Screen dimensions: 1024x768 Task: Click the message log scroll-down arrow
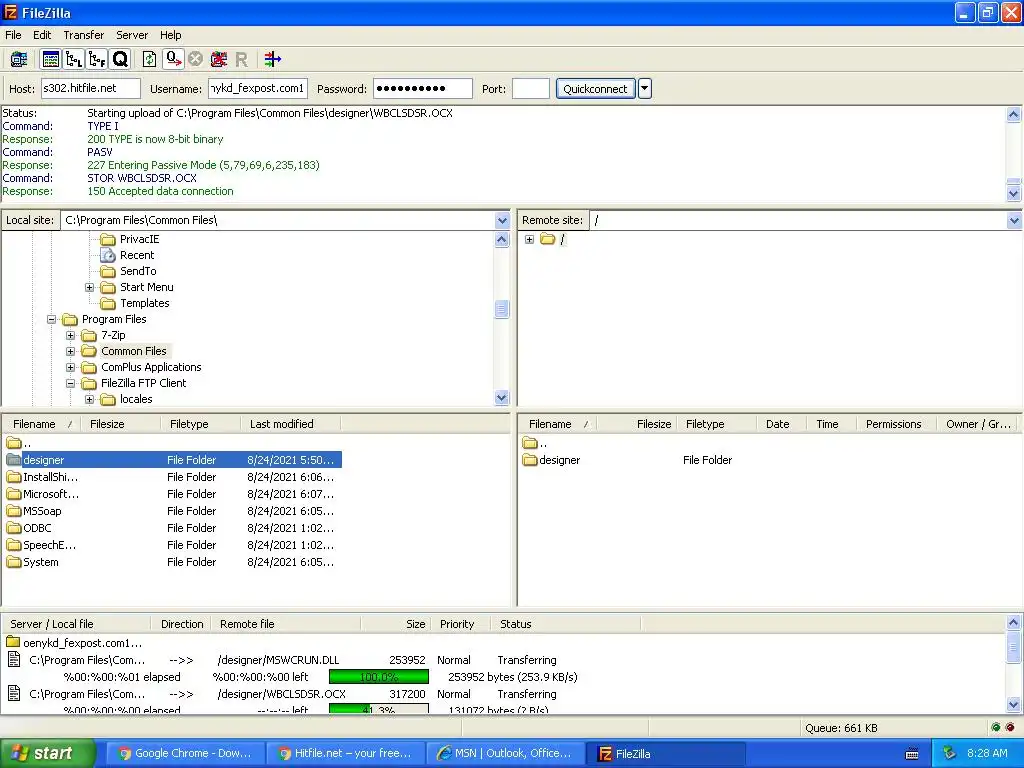click(x=1014, y=193)
